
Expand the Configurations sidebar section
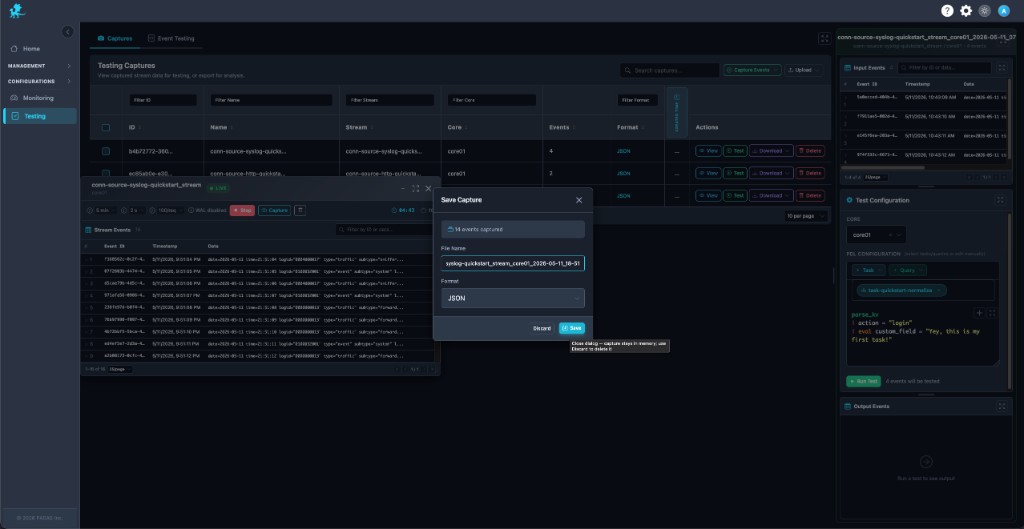(x=39, y=82)
